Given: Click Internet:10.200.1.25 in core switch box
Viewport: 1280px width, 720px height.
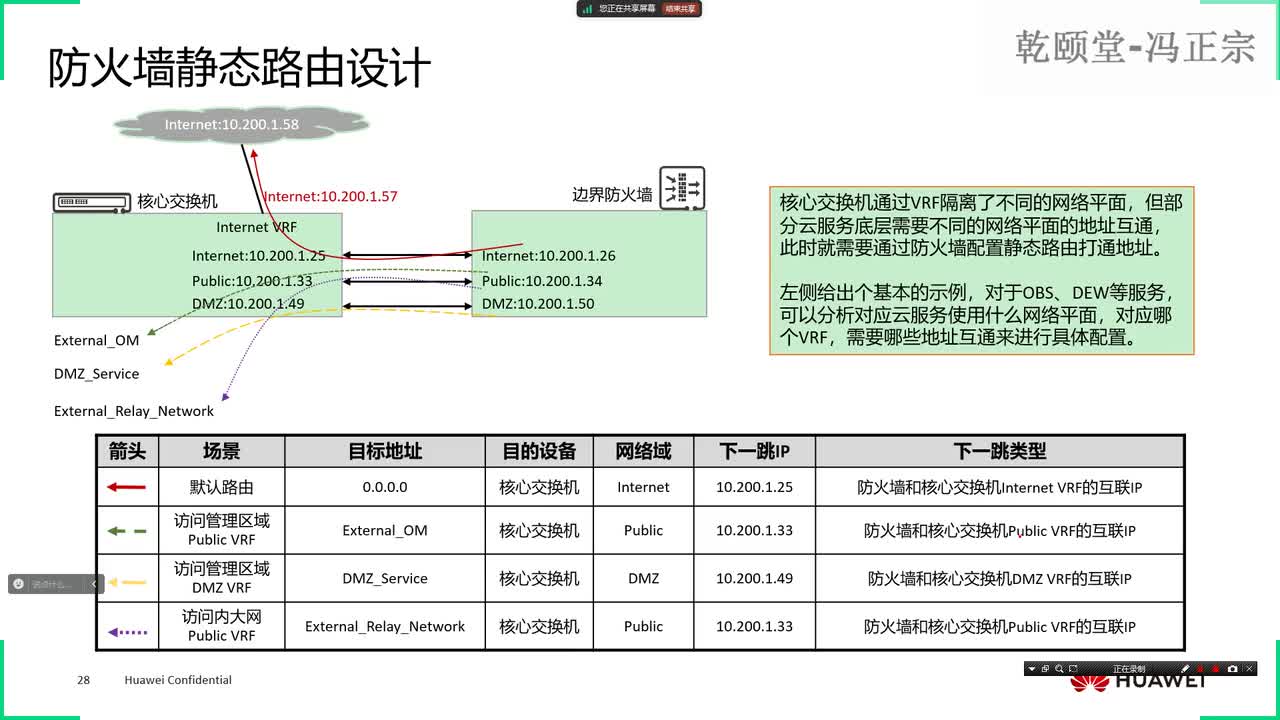Looking at the screenshot, I should [x=259, y=256].
